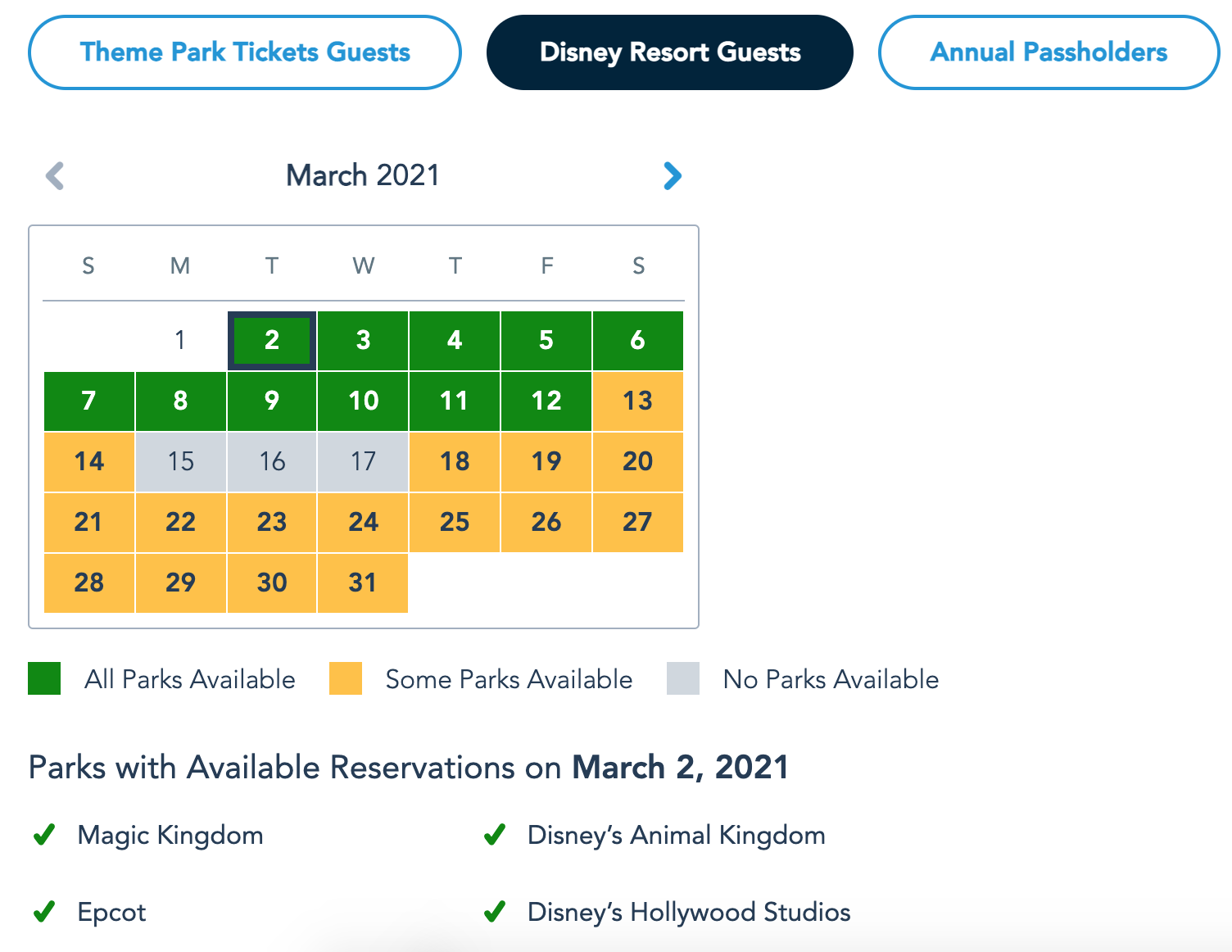This screenshot has width=1232, height=952.
Task: Click the Epcot green checkmark icon
Action: (x=44, y=911)
